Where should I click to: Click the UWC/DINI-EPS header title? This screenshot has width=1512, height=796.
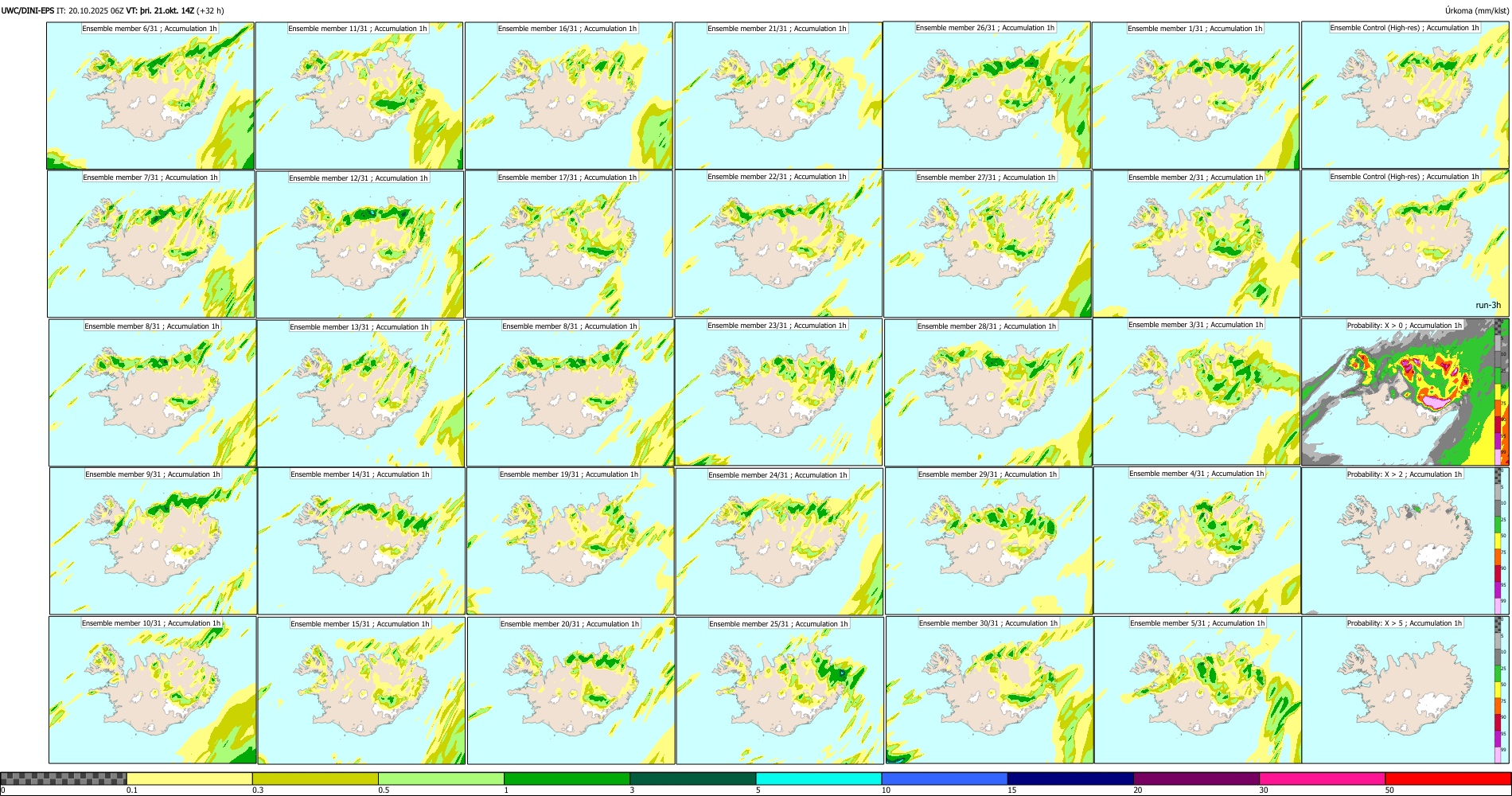click(x=28, y=11)
